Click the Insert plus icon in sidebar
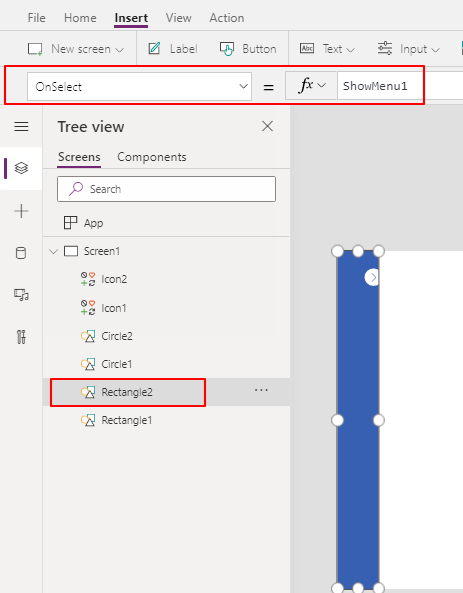 21,211
